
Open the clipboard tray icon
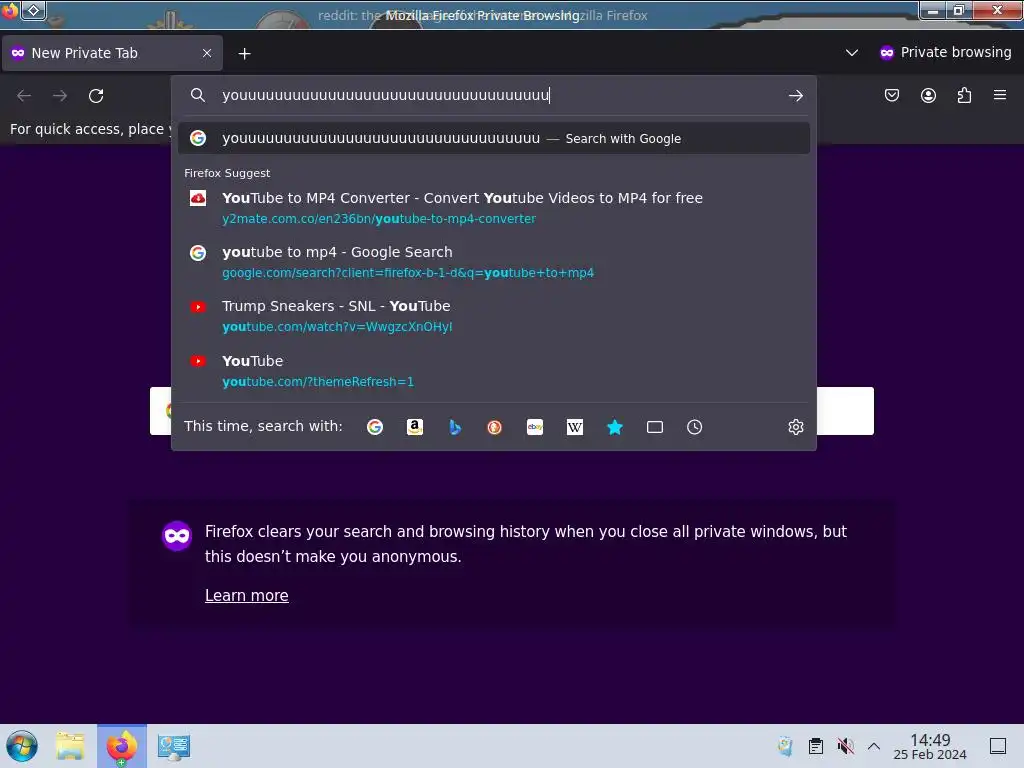[x=816, y=746]
